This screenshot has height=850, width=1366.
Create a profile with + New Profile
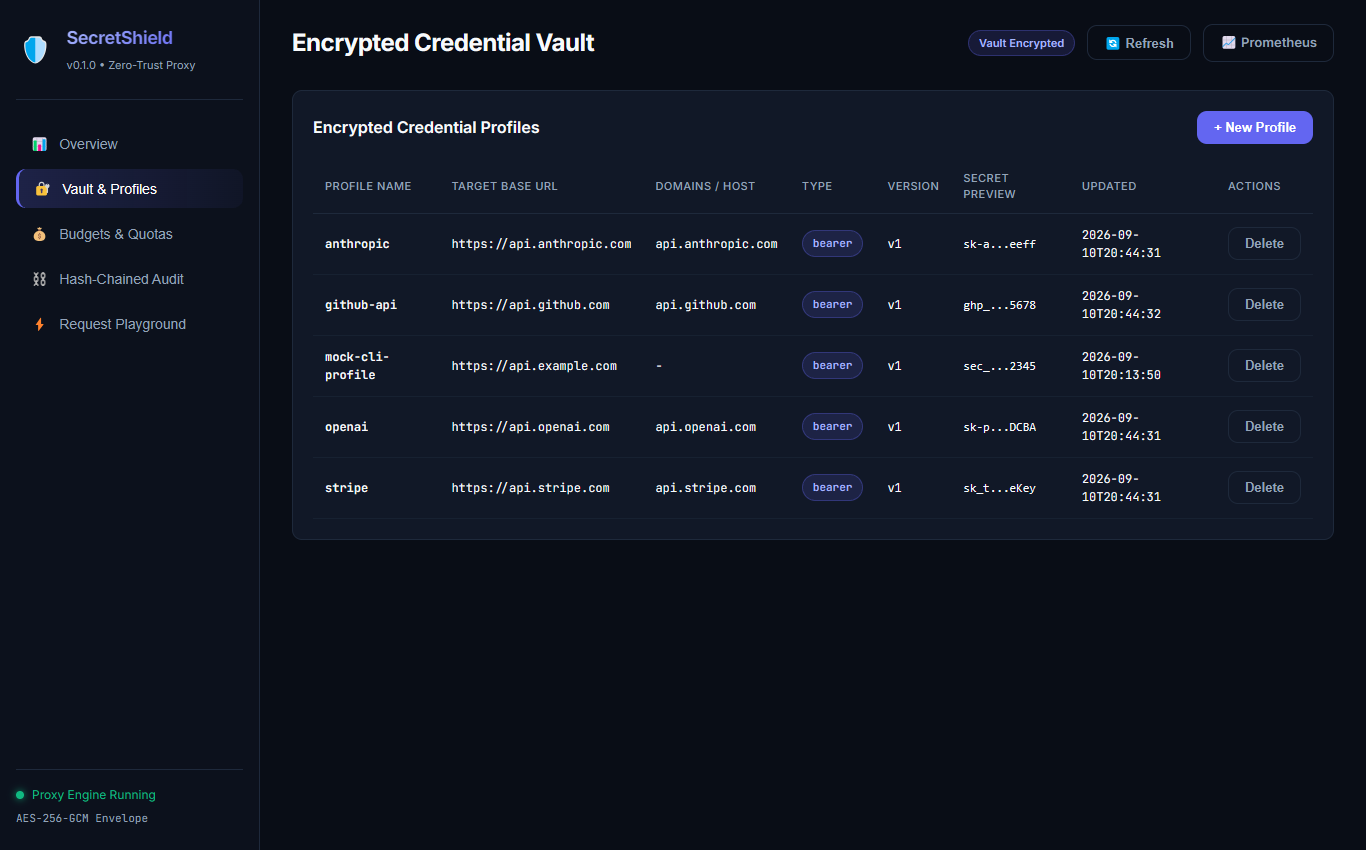pyautogui.click(x=1254, y=127)
